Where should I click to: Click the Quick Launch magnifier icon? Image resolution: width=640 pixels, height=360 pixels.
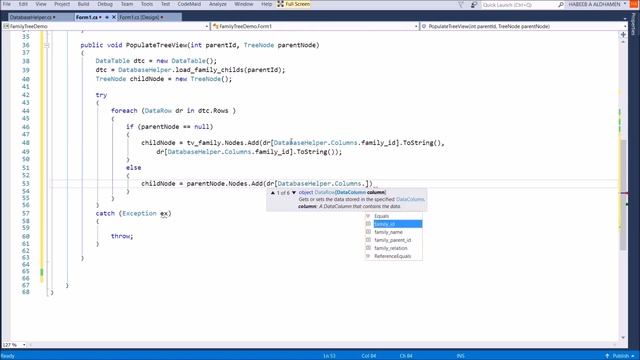(561, 4)
